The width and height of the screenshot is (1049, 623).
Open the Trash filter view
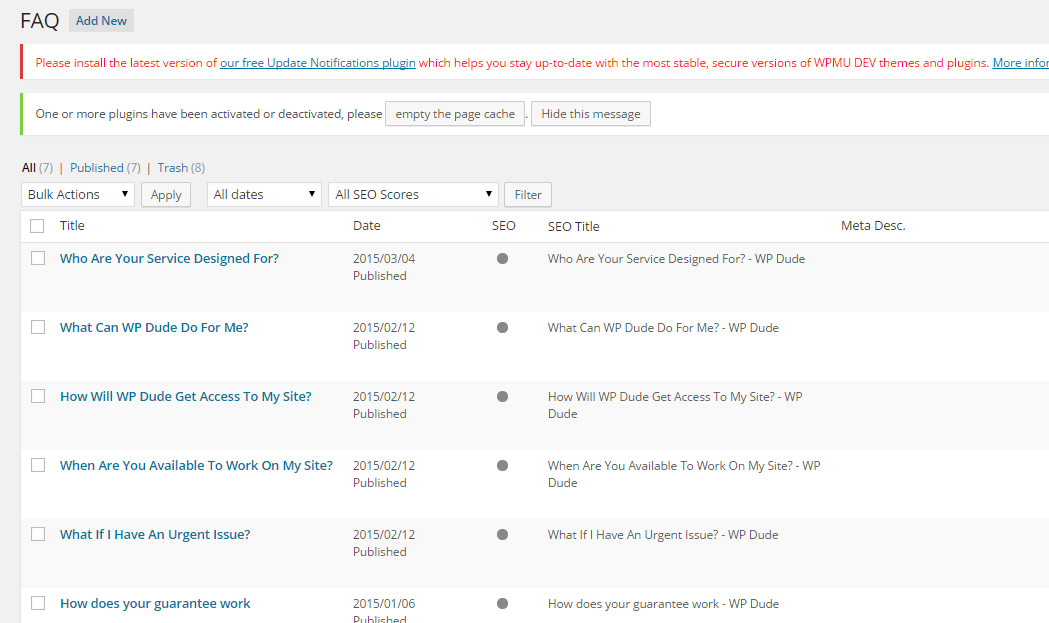click(x=173, y=168)
